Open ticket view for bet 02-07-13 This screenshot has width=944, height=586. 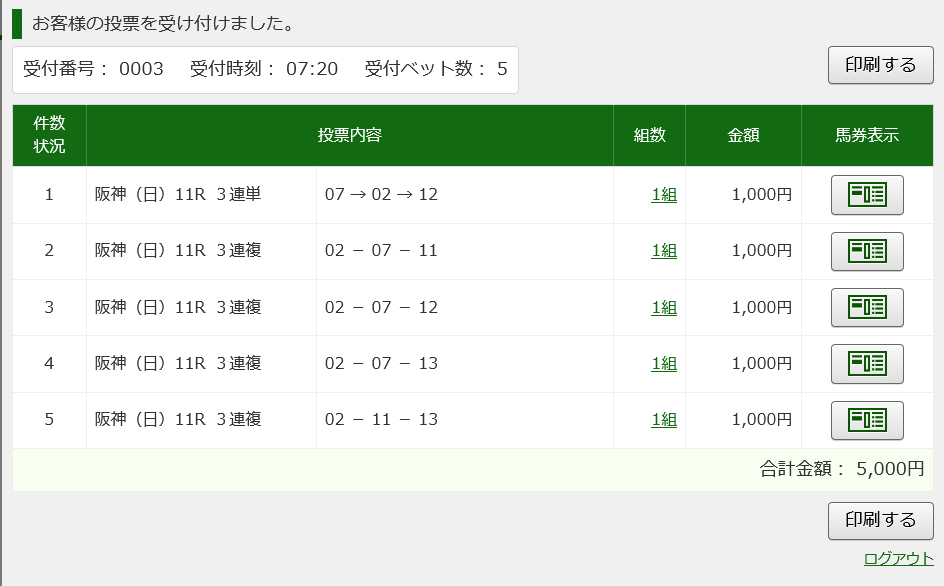(x=867, y=364)
